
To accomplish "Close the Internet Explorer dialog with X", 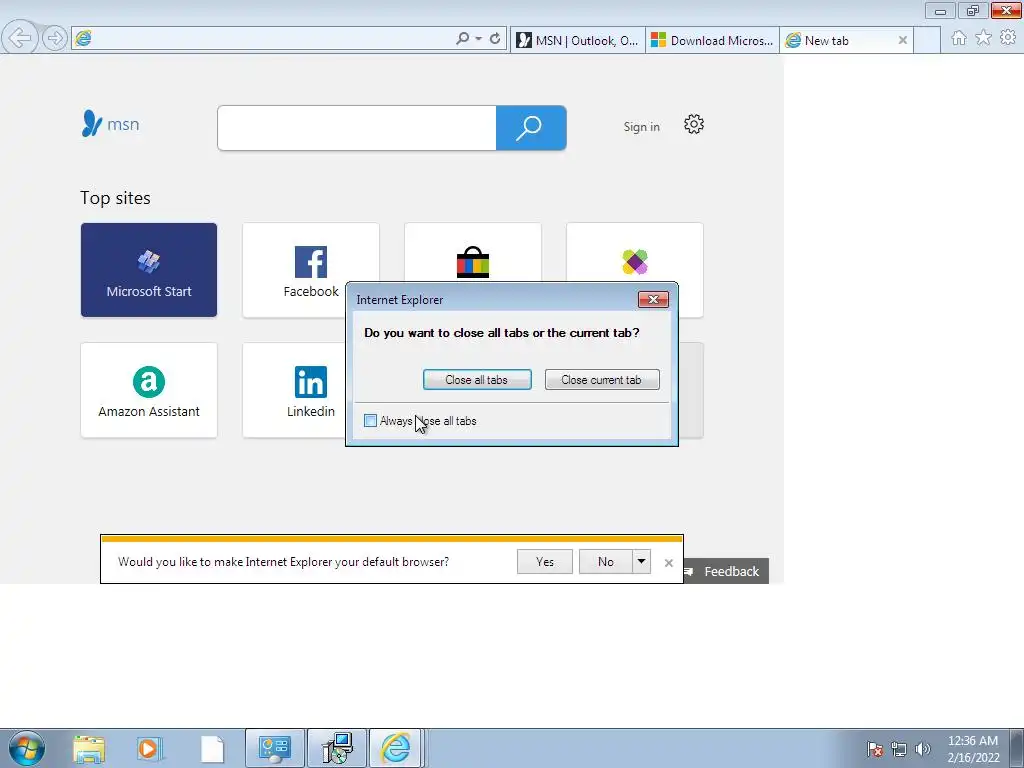I will (653, 299).
